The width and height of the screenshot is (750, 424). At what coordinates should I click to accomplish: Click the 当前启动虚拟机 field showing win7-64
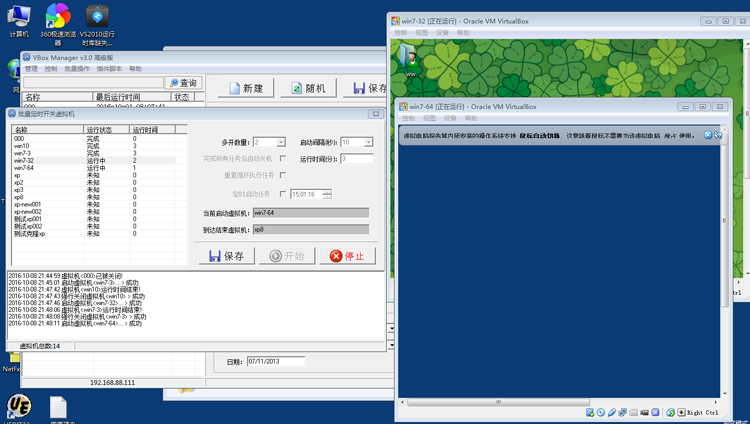[x=311, y=212]
